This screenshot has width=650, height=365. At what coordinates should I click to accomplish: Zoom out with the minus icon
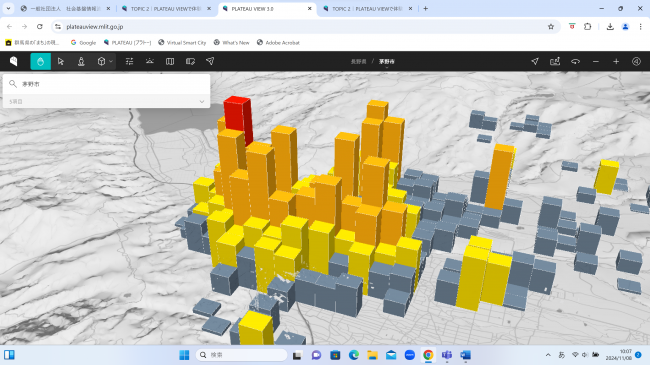pos(596,61)
